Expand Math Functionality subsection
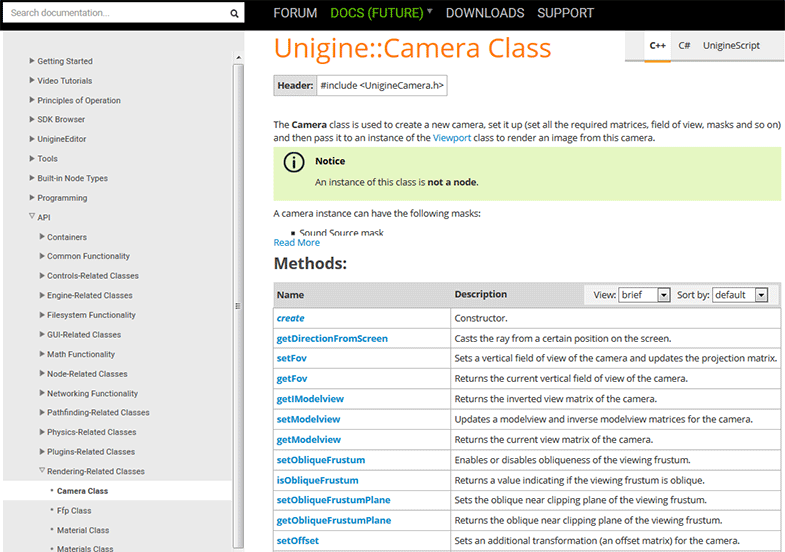This screenshot has width=785, height=552. click(42, 353)
